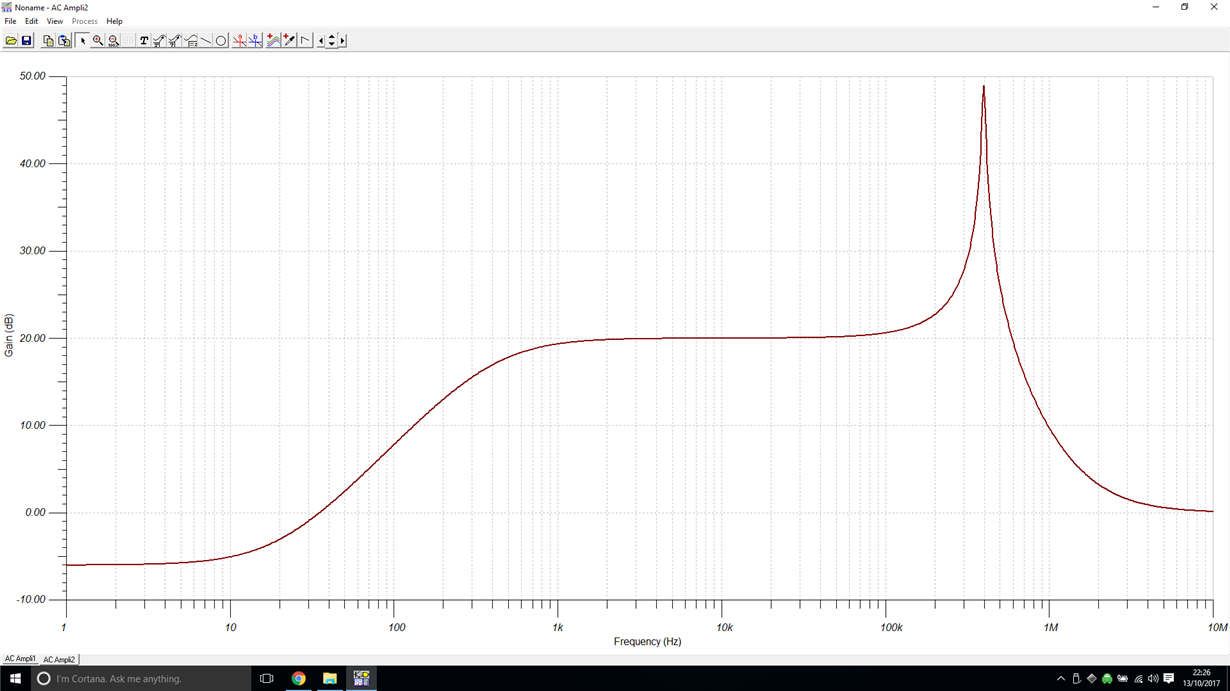Click the zoom out magnifier icon

(114, 41)
